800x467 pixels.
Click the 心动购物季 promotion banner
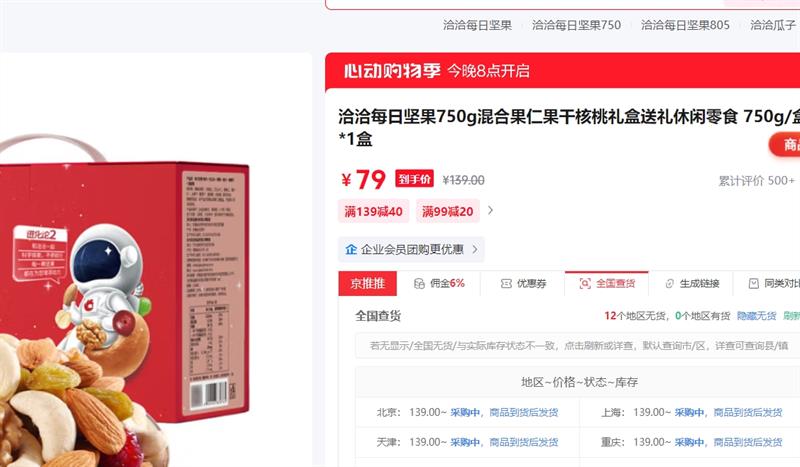(x=562, y=70)
